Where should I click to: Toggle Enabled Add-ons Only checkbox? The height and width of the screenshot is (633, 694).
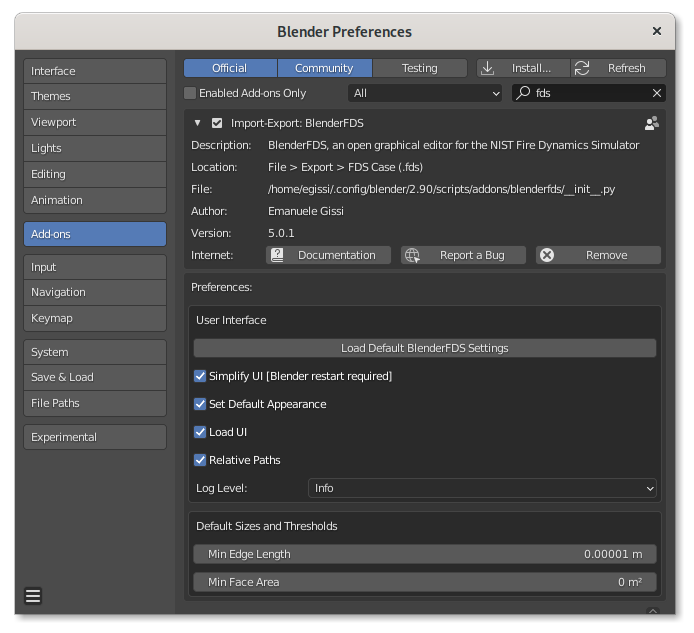pyautogui.click(x=190, y=93)
